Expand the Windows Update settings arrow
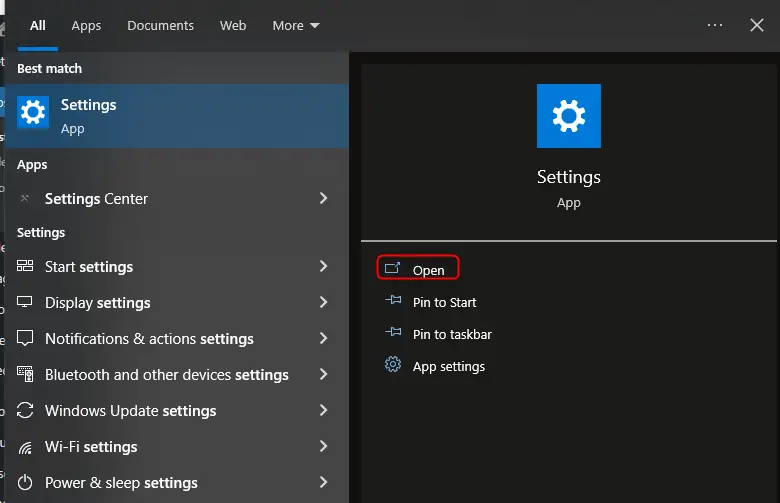This screenshot has height=503, width=780. [323, 411]
